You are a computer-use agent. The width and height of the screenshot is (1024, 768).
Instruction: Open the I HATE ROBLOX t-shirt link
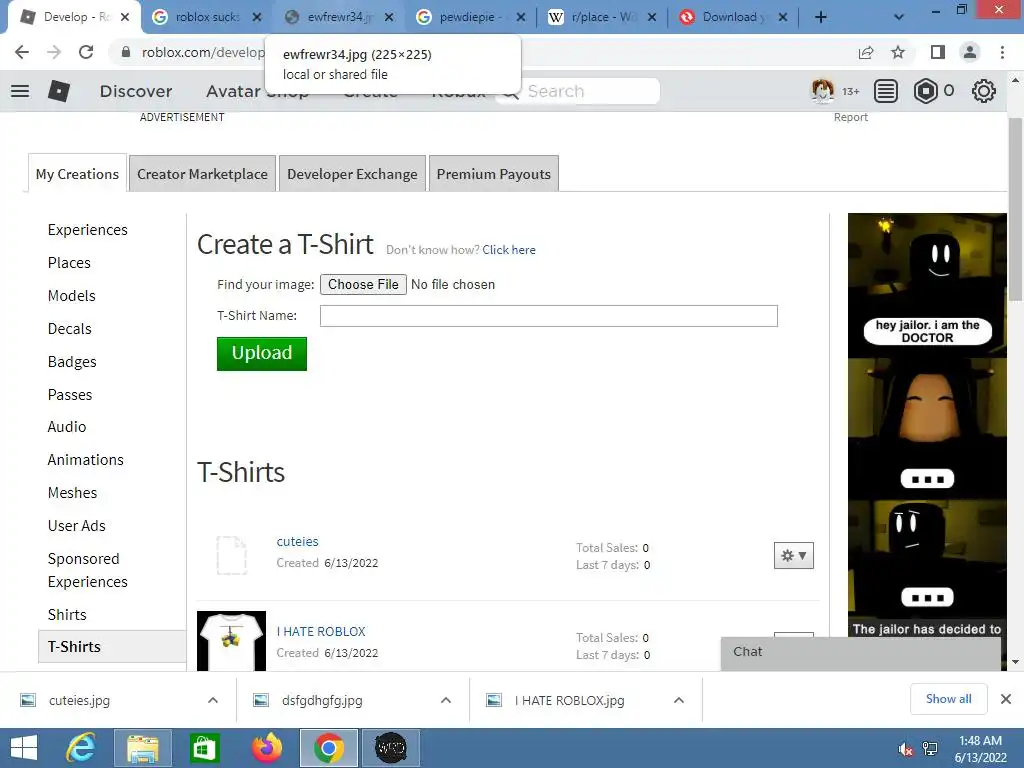(321, 632)
